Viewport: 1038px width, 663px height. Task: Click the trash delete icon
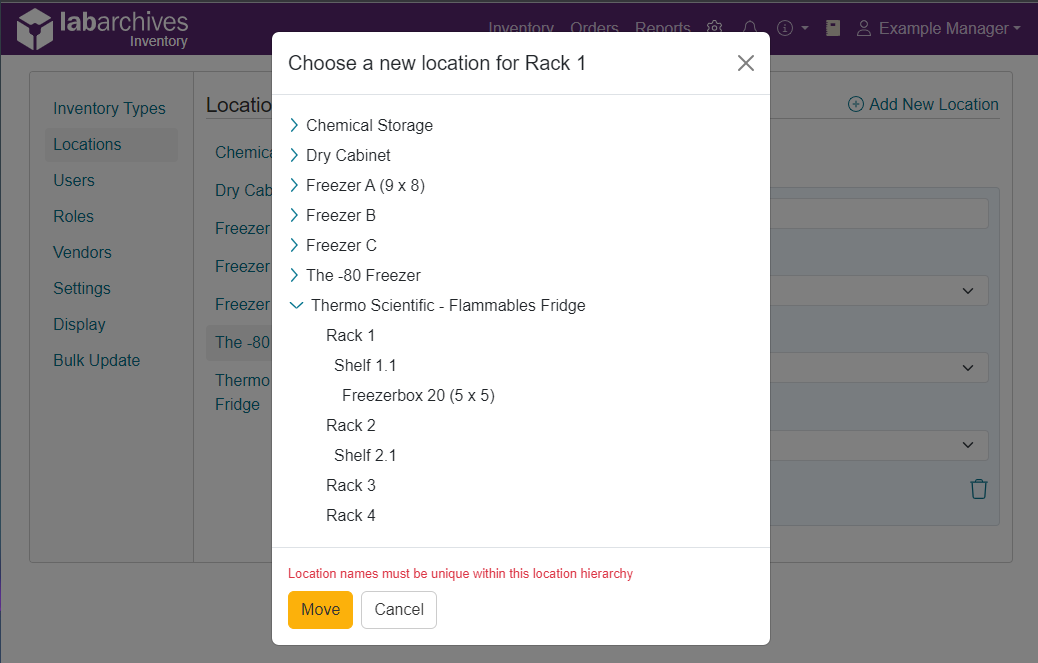978,489
